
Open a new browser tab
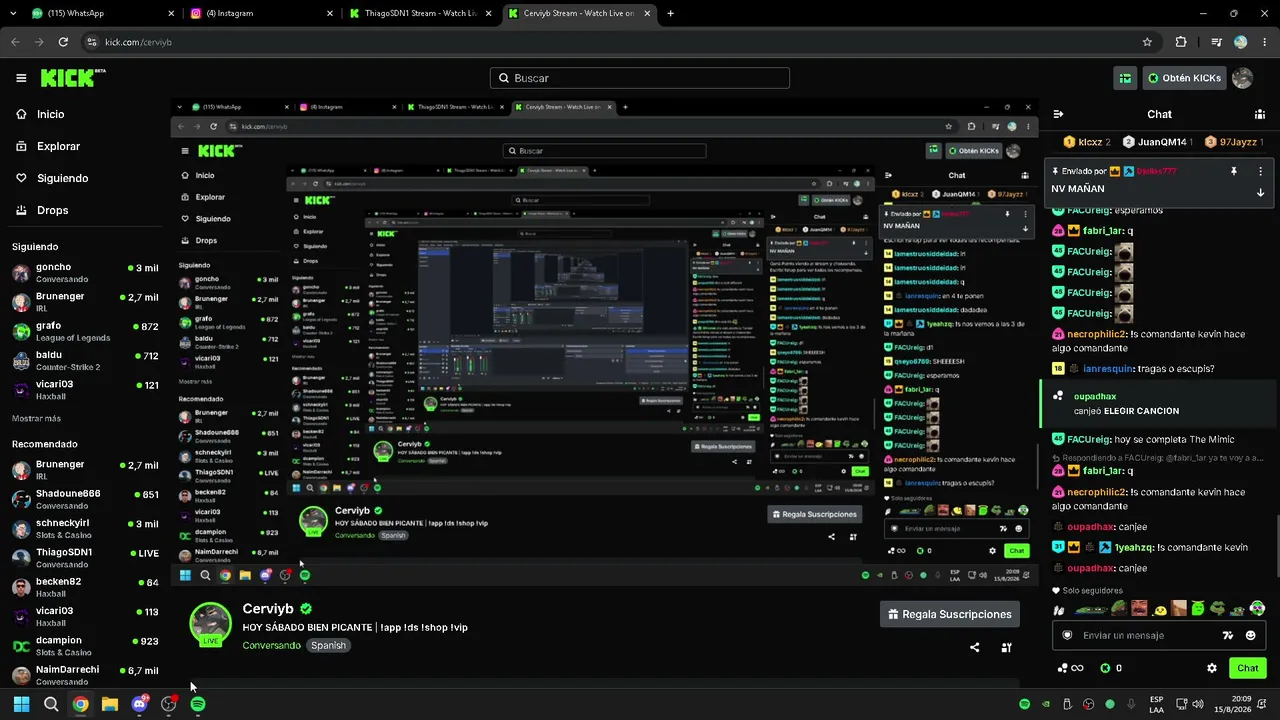coord(670,14)
